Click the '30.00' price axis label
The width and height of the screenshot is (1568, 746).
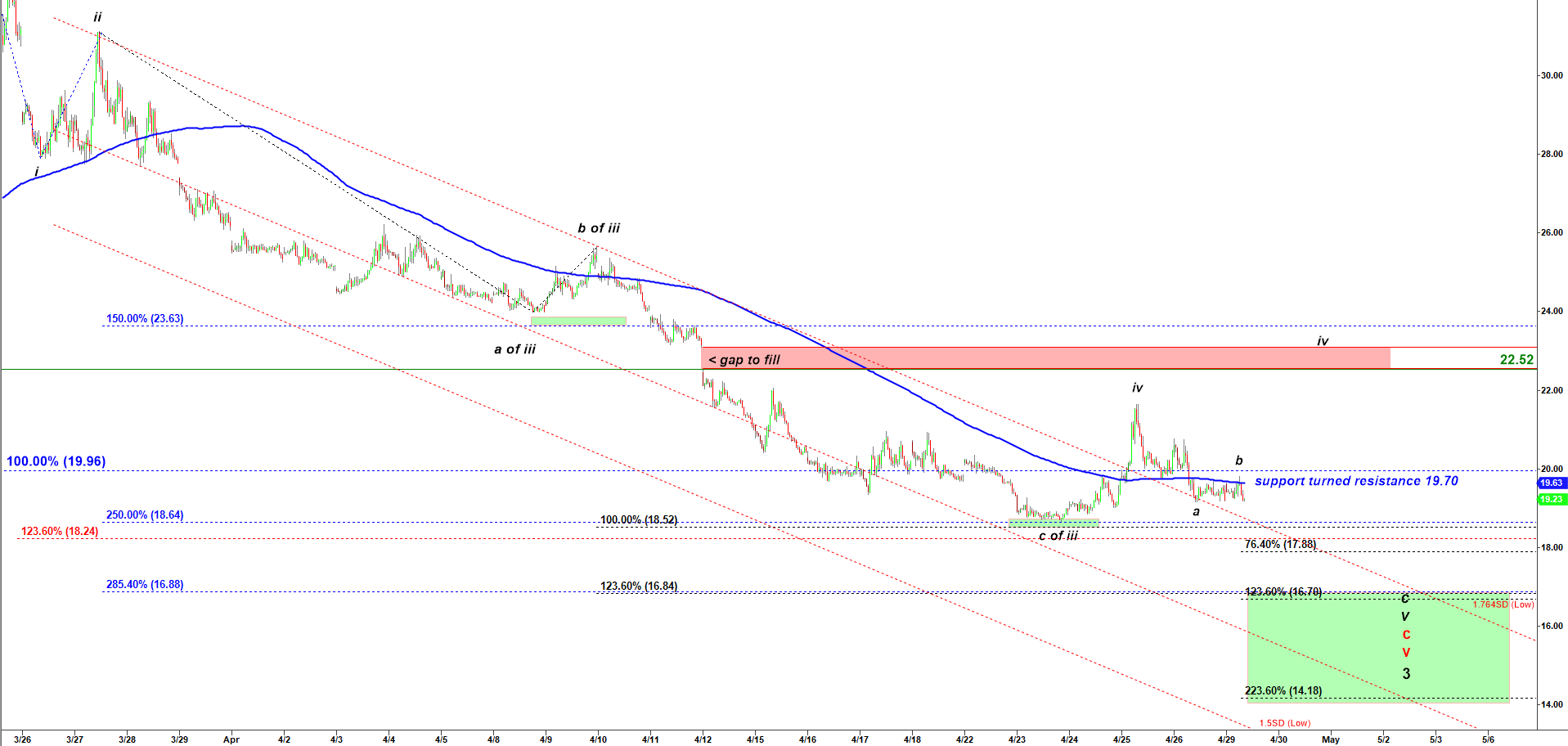[x=1551, y=75]
